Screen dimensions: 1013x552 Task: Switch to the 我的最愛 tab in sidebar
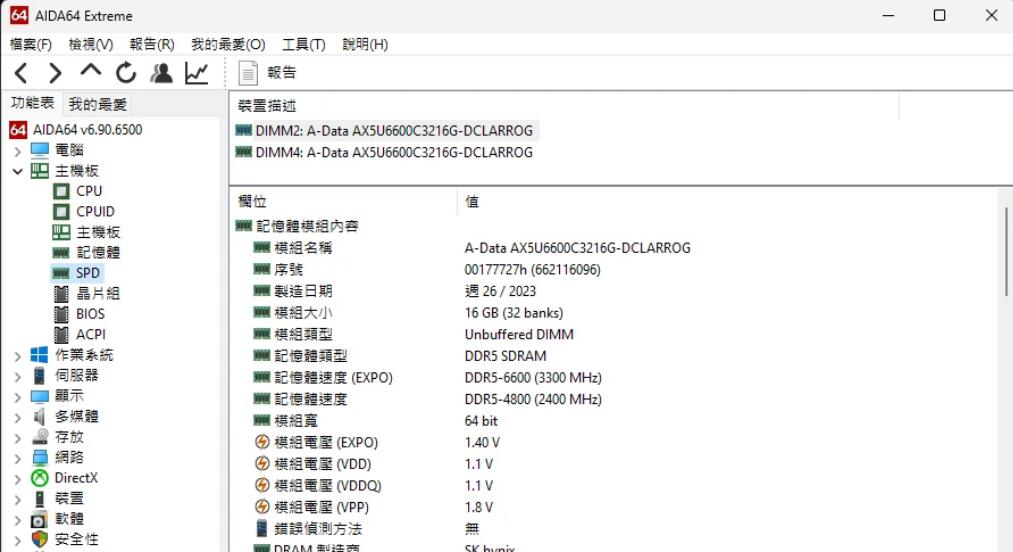98,104
